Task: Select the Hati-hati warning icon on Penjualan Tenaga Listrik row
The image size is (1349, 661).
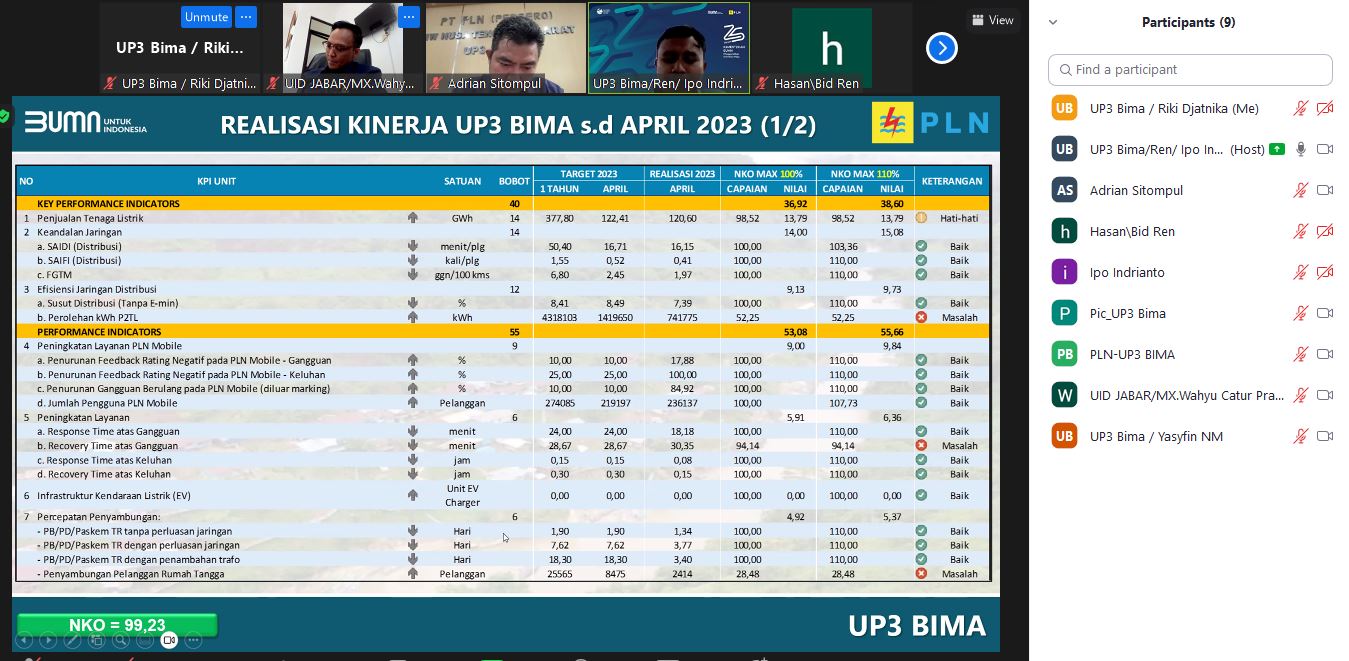Action: pos(921,217)
